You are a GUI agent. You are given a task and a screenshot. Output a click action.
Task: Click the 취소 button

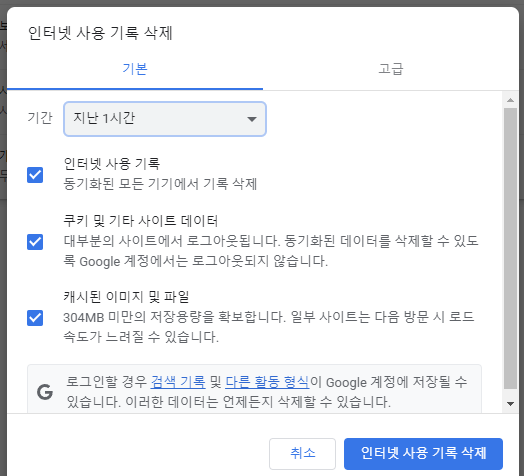pos(302,454)
